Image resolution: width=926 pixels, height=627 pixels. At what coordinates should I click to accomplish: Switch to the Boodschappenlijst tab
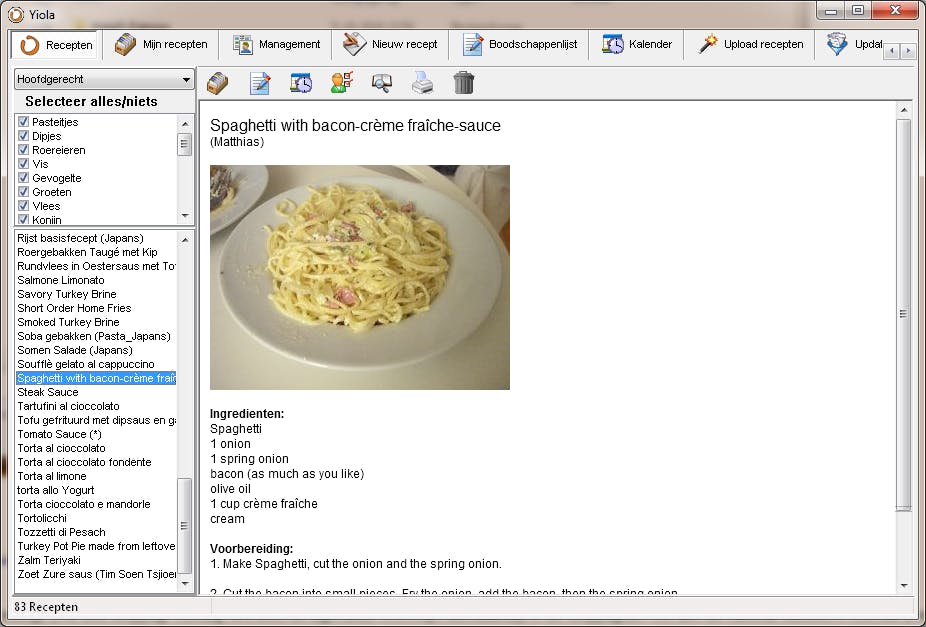click(x=520, y=44)
